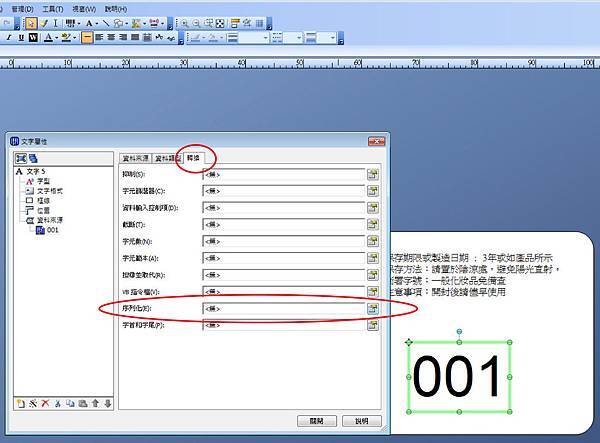Select the pointer selection tool in toolbar
The image size is (600, 443).
(x=31, y=24)
